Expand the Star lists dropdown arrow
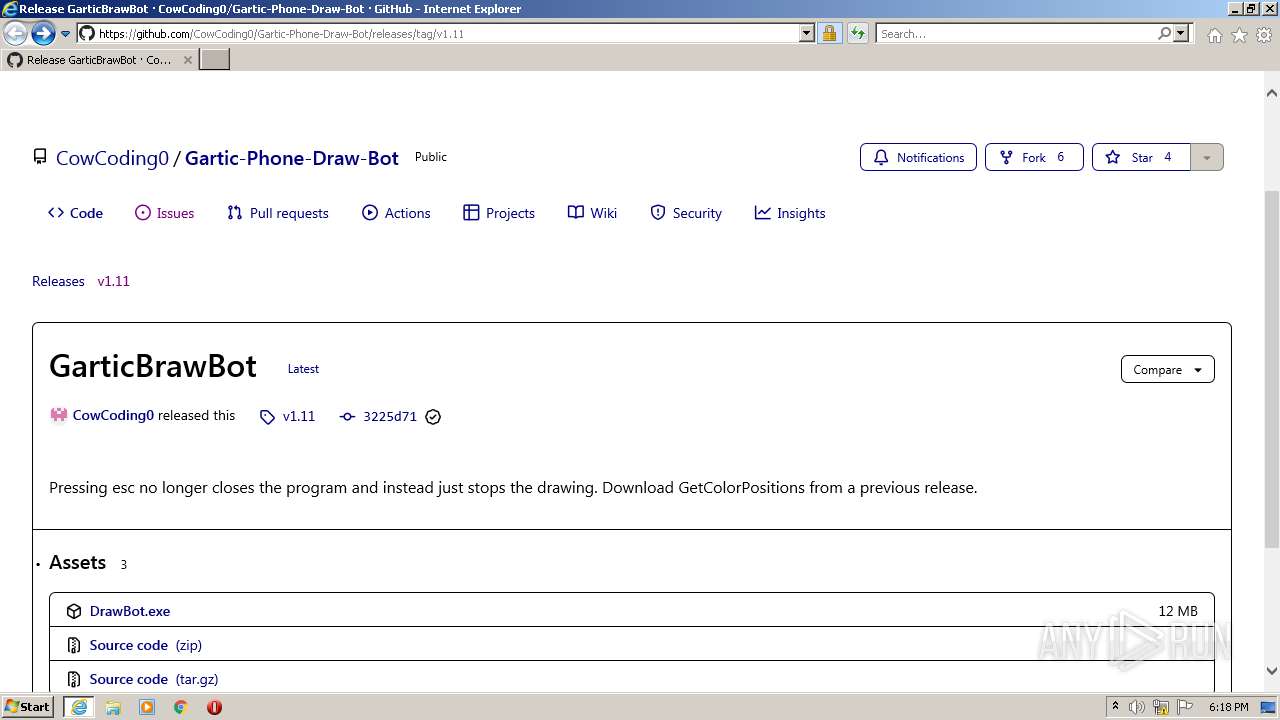Image resolution: width=1280 pixels, height=720 pixels. pos(1207,157)
